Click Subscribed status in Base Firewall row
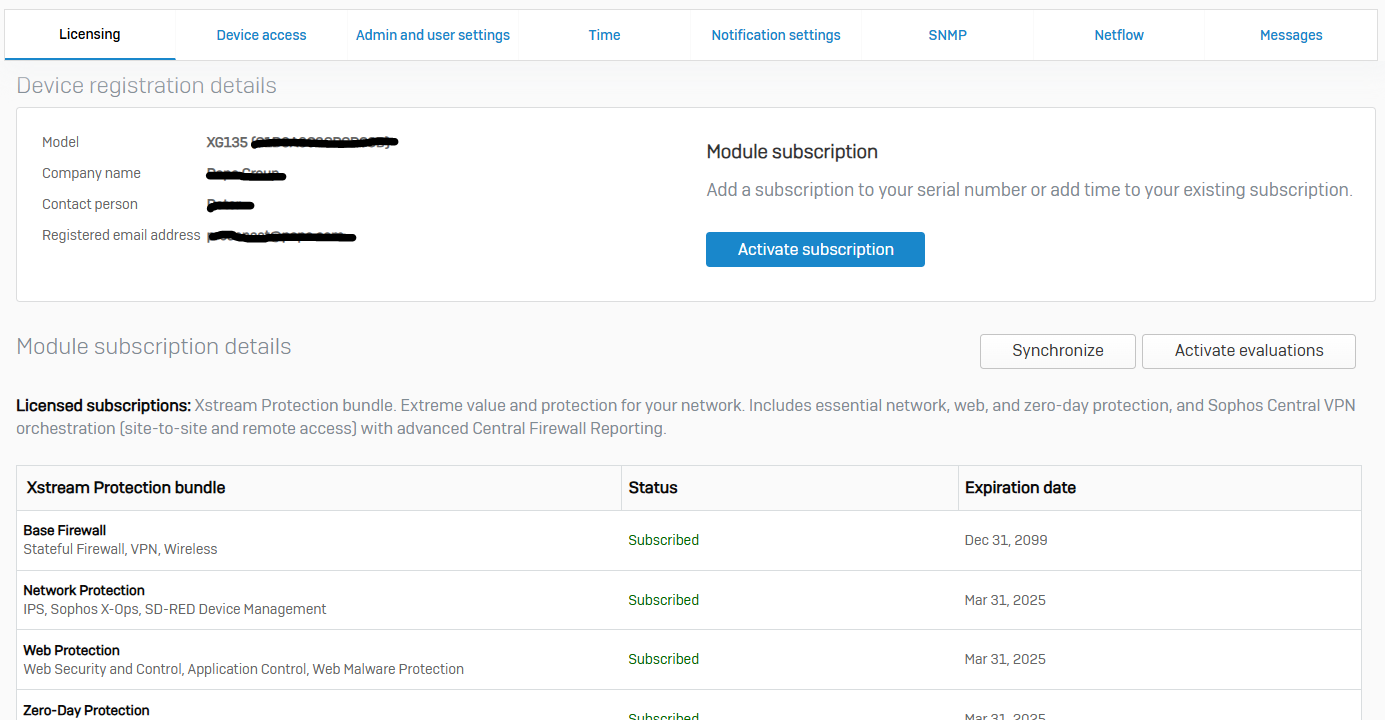 click(x=664, y=540)
